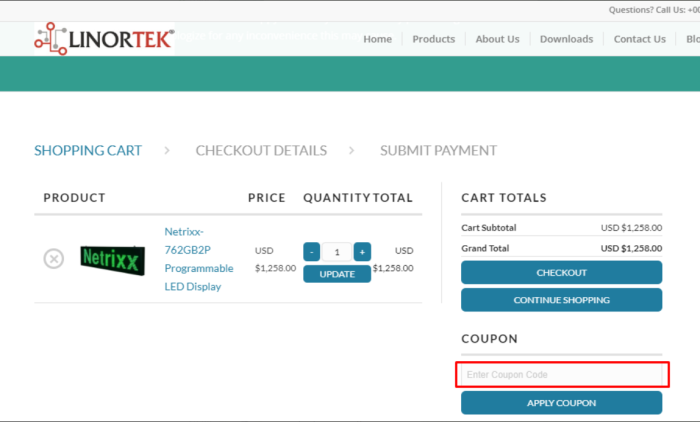Open Netrixx-762GB2P Programmable LED Display link

tap(199, 259)
